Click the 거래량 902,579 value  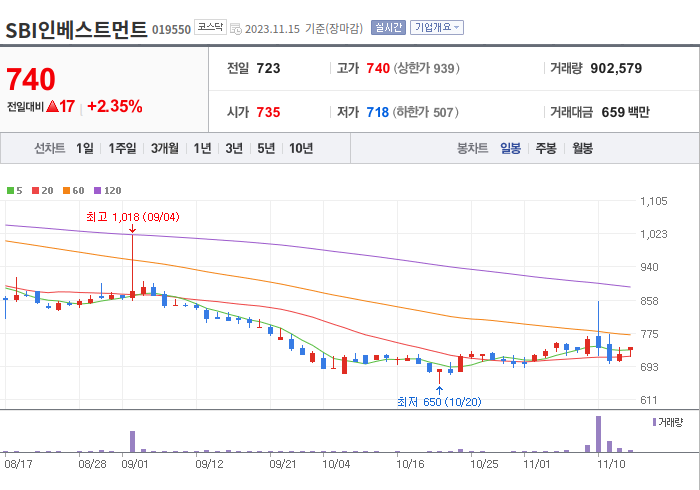[616, 68]
